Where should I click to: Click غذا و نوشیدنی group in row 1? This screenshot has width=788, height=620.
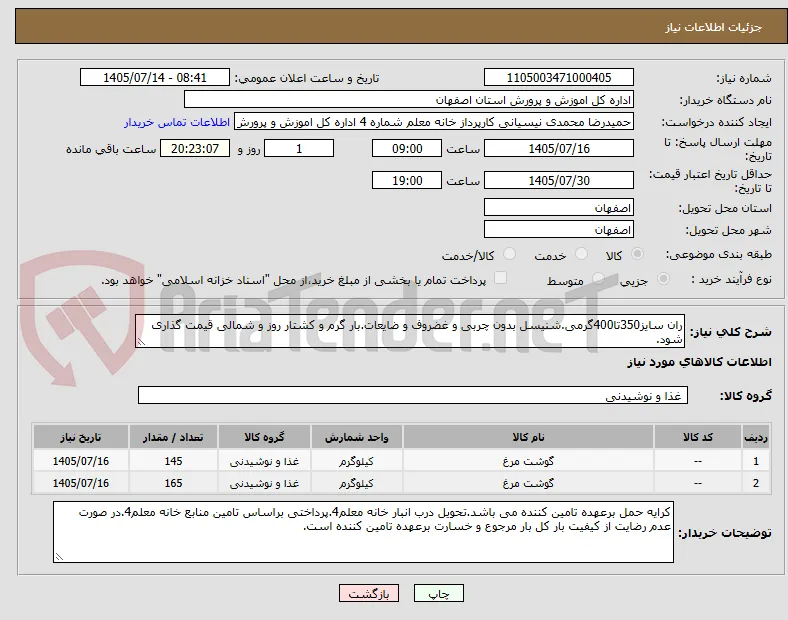pyautogui.click(x=264, y=461)
